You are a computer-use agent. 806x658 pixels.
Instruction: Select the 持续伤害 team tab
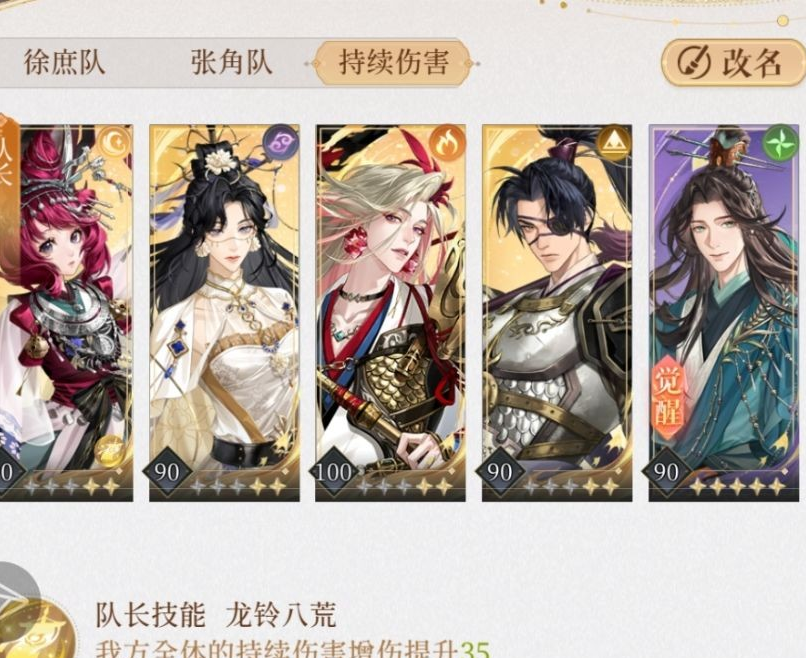click(393, 63)
